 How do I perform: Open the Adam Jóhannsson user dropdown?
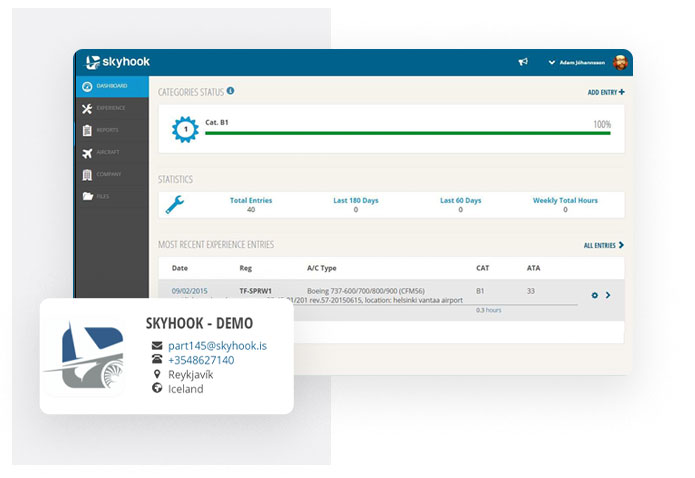[579, 62]
